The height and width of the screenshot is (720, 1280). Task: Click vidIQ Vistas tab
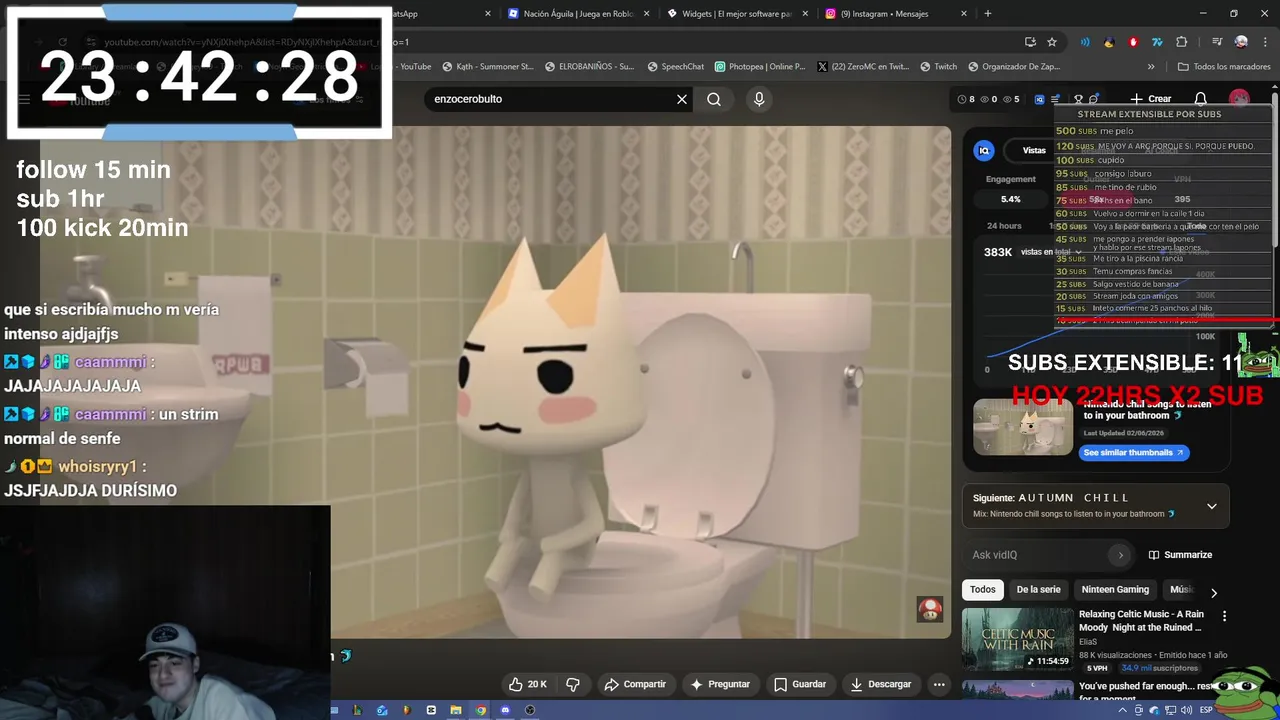point(1034,150)
